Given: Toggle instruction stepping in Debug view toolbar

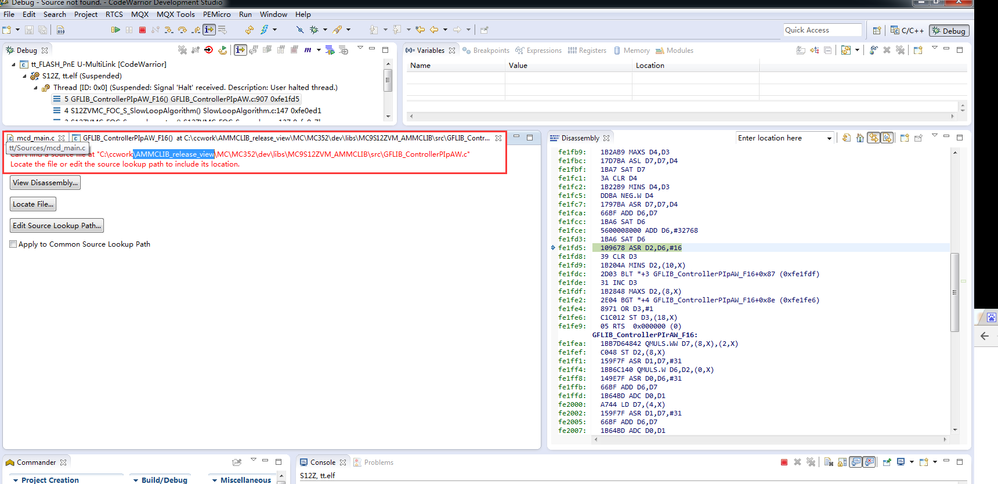Looking at the screenshot, I should point(240,50).
